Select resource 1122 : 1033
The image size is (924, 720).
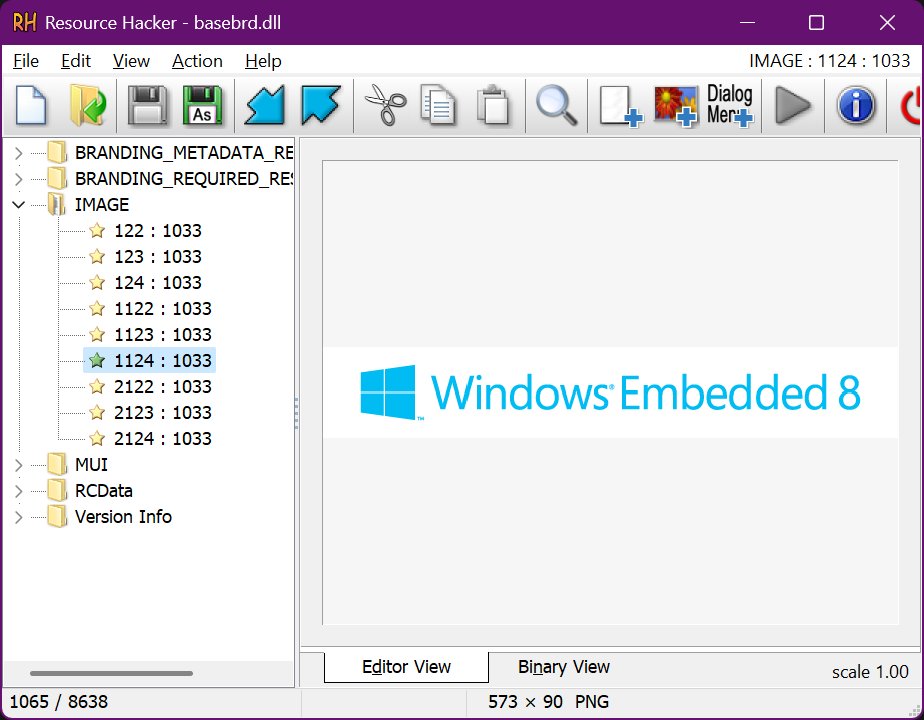[163, 309]
